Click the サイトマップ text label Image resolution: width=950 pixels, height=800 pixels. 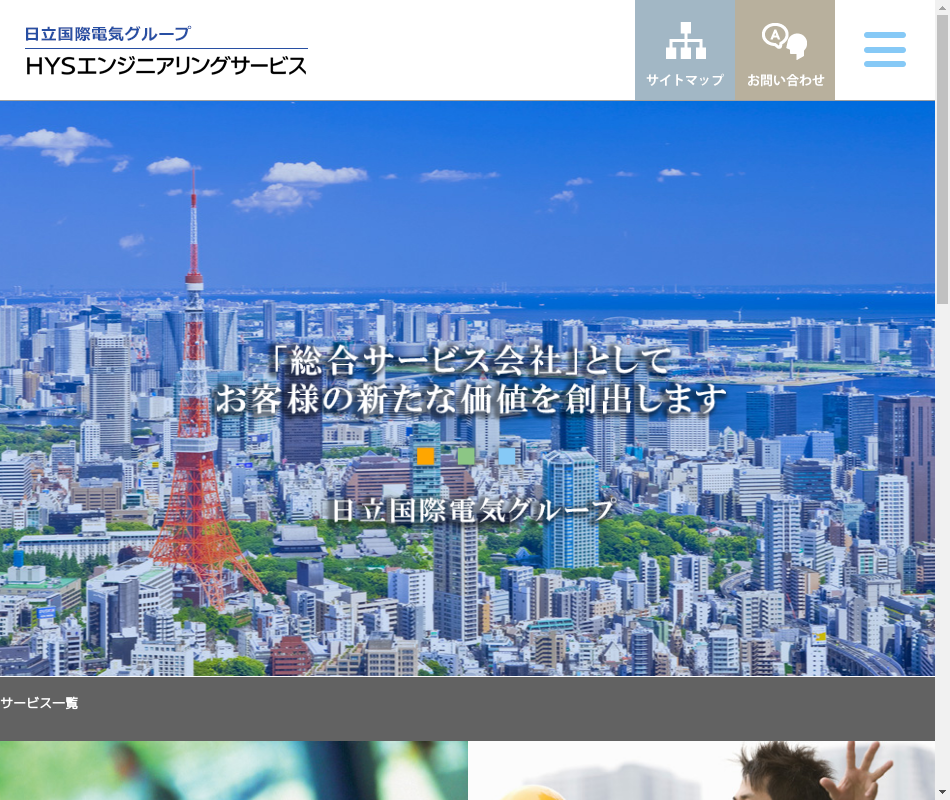685,80
